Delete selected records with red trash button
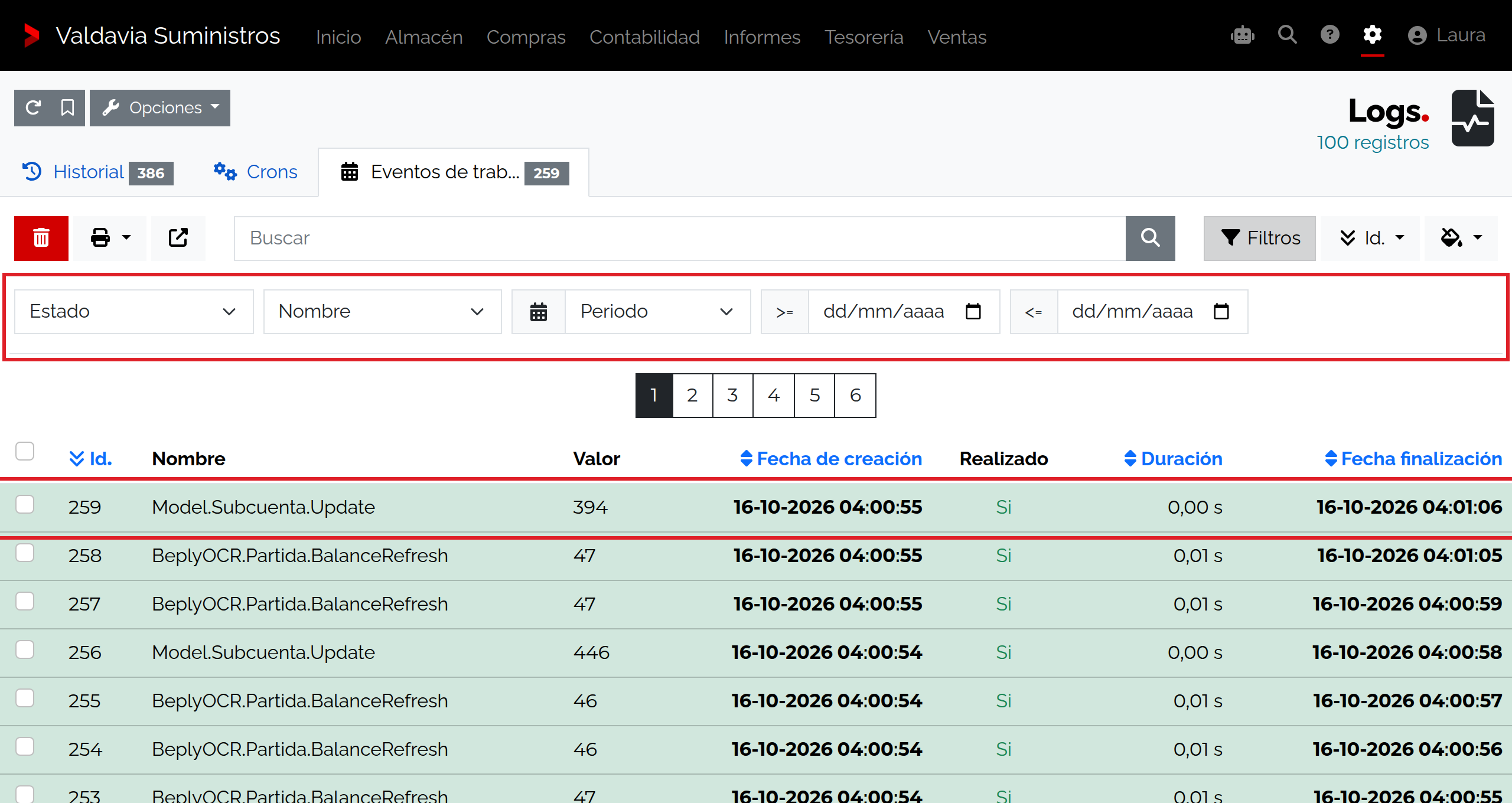The image size is (1512, 803). tap(41, 238)
